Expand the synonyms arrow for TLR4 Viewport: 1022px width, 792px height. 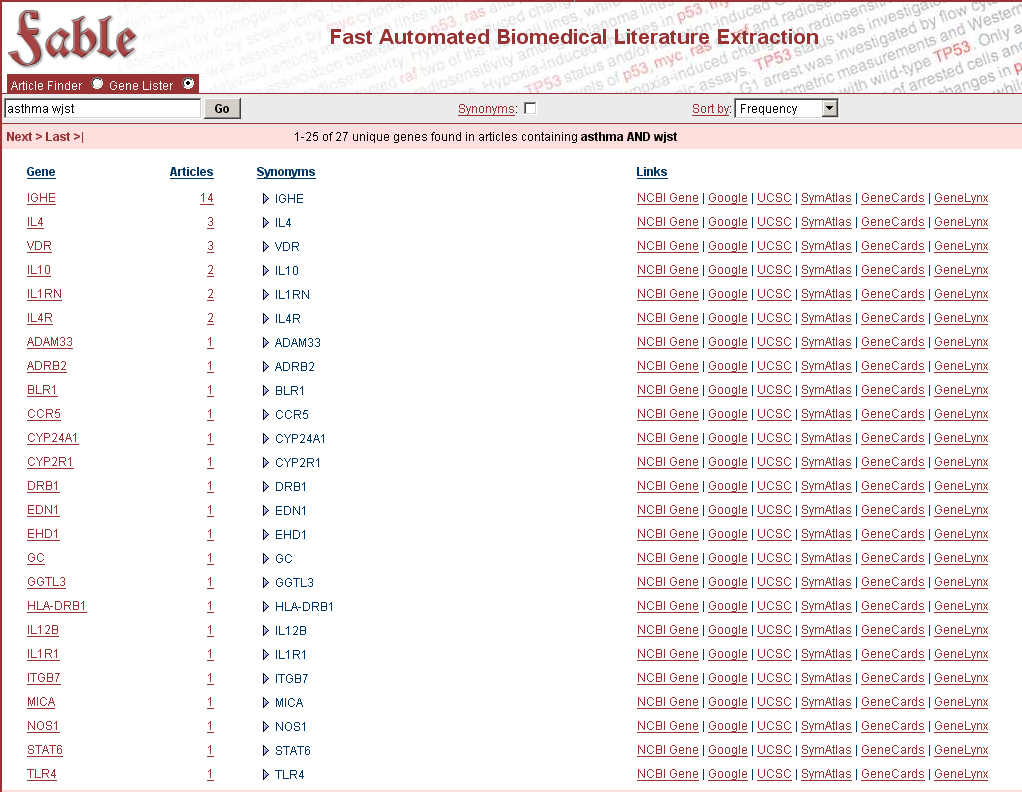pos(266,775)
